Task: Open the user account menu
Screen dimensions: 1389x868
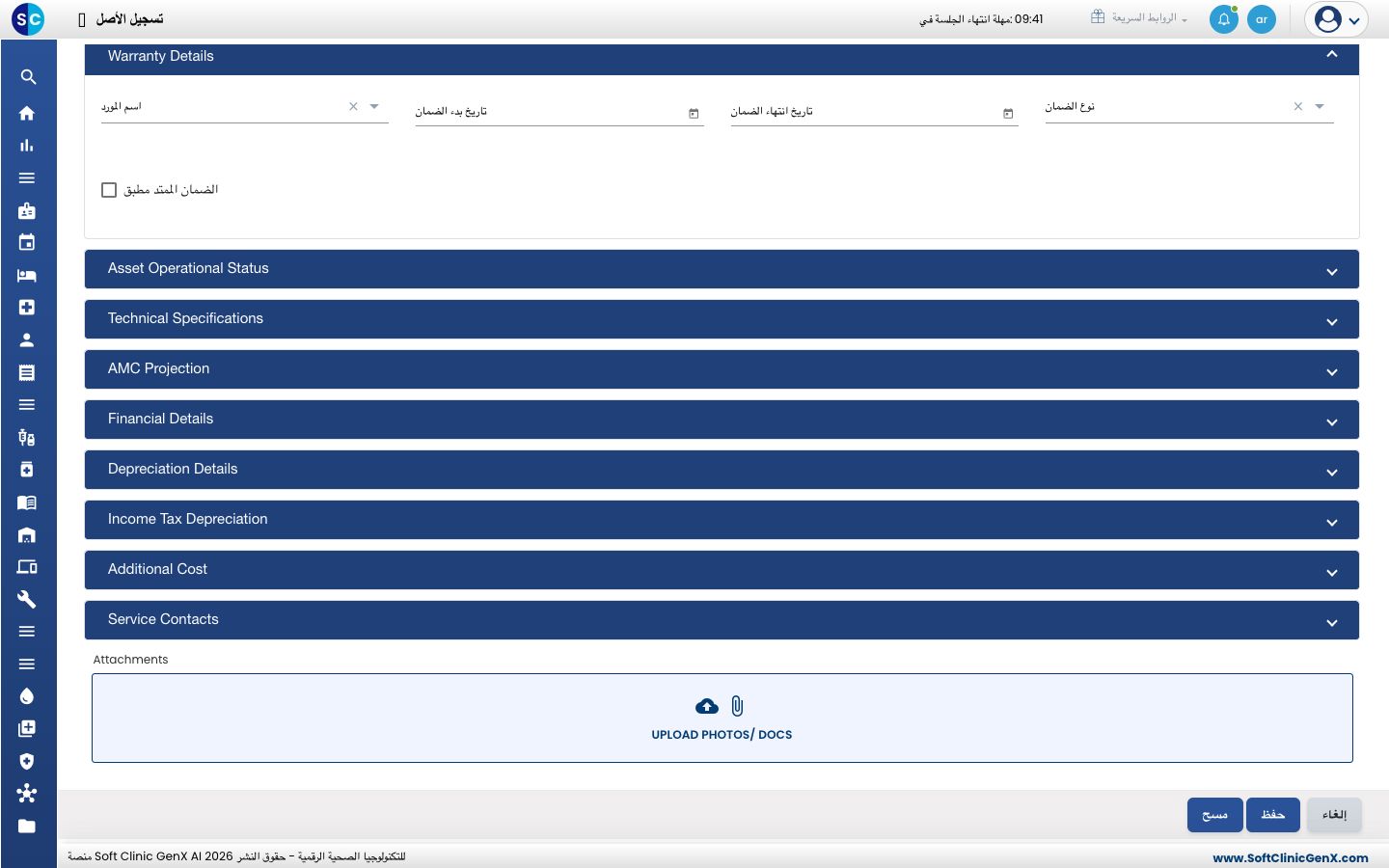Action: pos(1337,19)
